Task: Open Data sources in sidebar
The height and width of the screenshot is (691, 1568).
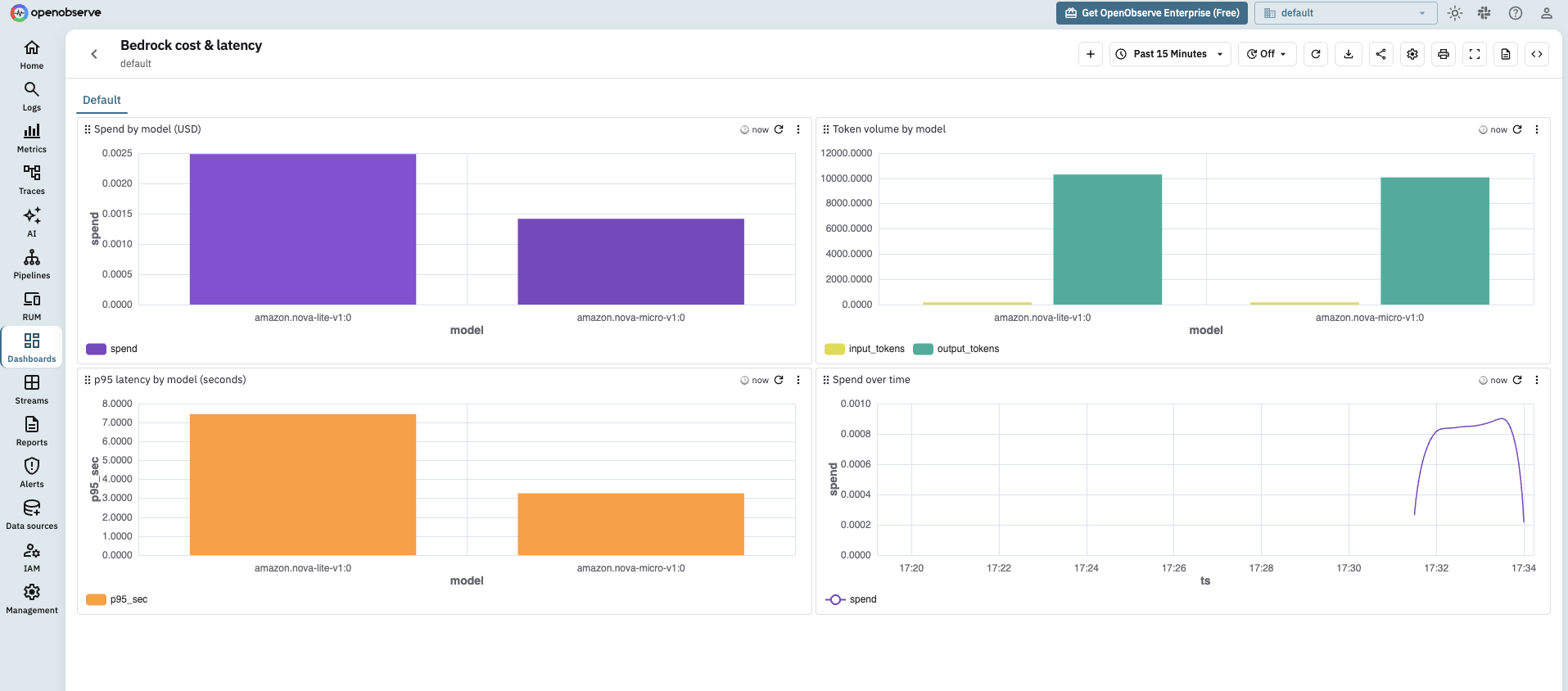Action: point(32,515)
